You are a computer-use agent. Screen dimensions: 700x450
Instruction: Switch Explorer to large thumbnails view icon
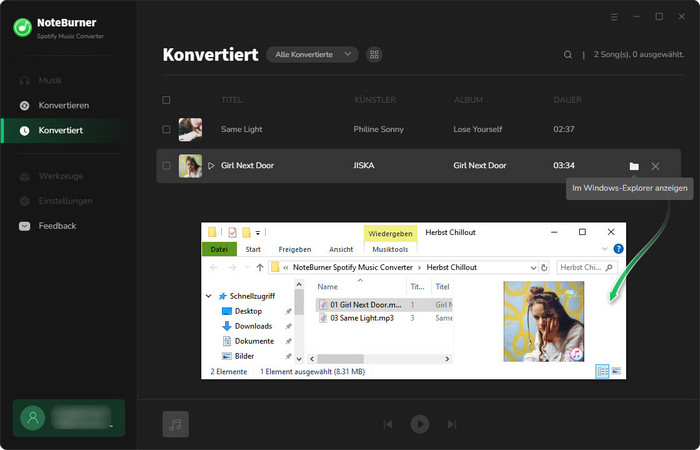coord(616,371)
